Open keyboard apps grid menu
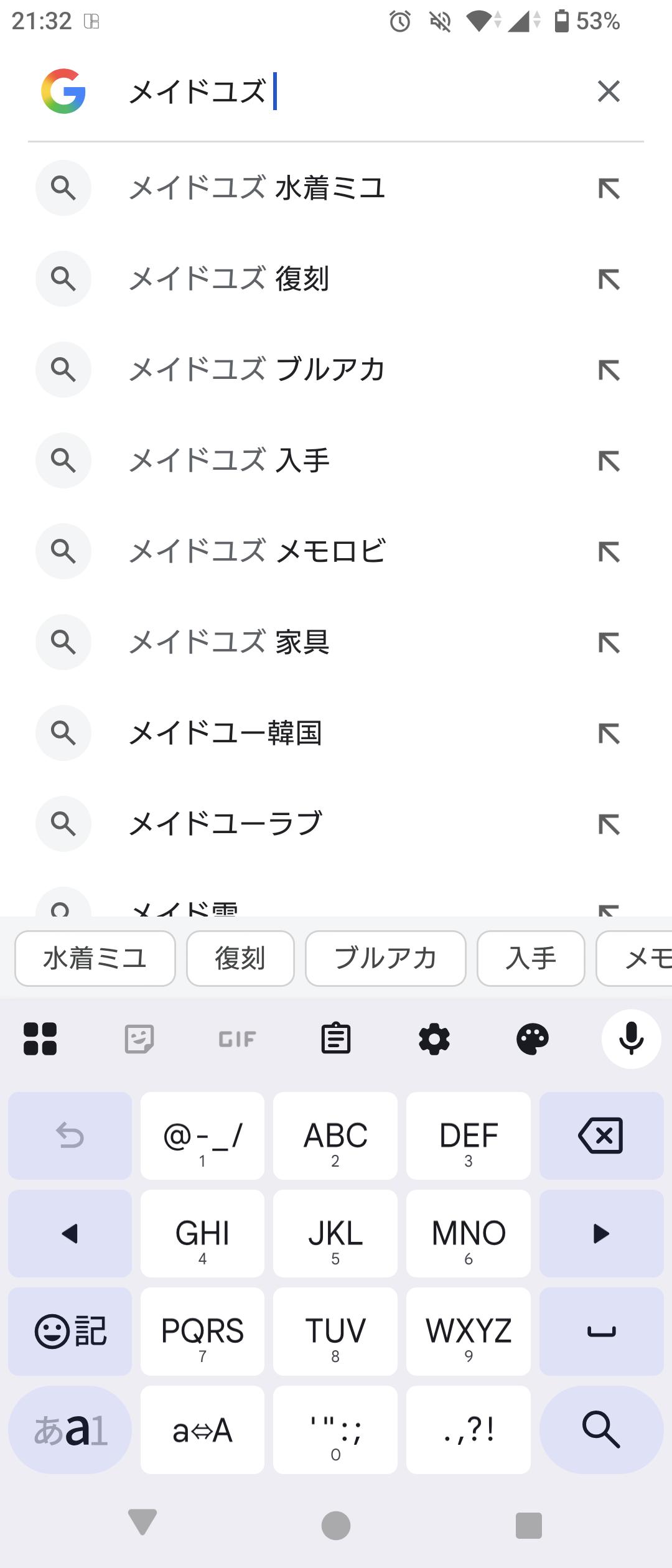Viewport: 672px width, 1568px height. point(40,1038)
